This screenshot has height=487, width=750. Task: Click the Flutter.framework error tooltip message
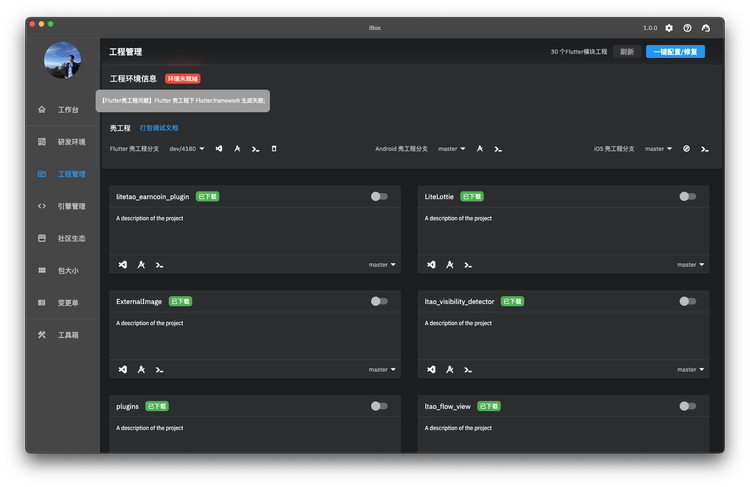pyautogui.click(x=183, y=101)
